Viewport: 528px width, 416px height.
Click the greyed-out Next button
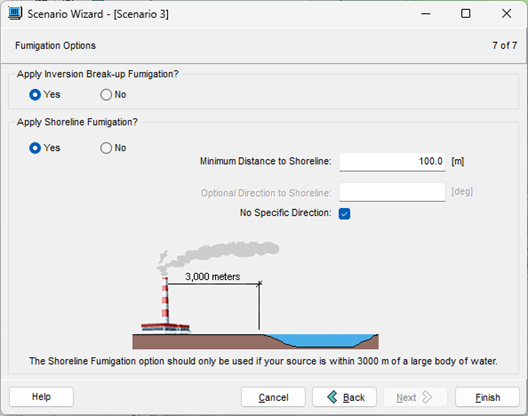[416, 397]
